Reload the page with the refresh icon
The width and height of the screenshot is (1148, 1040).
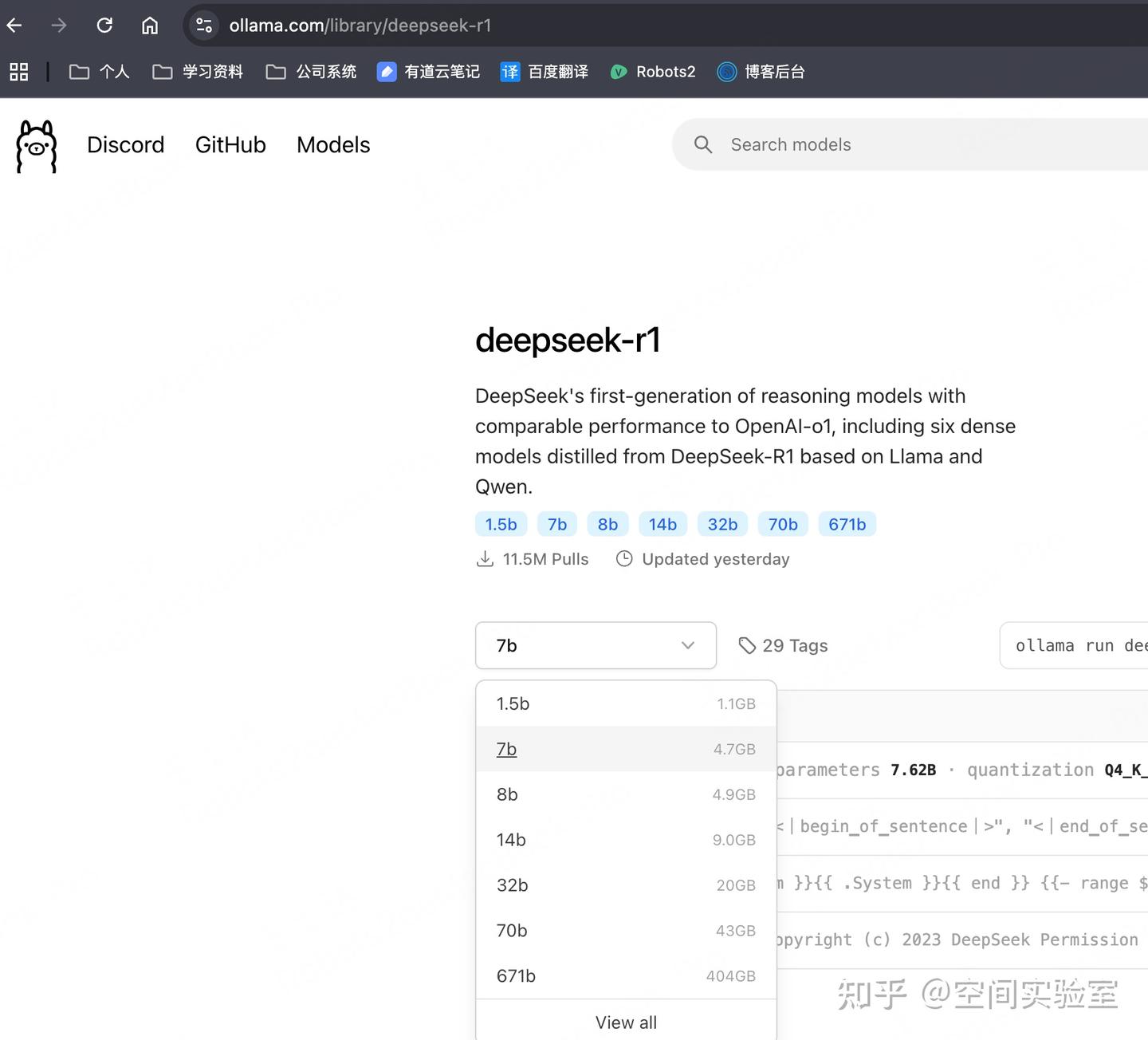104,25
